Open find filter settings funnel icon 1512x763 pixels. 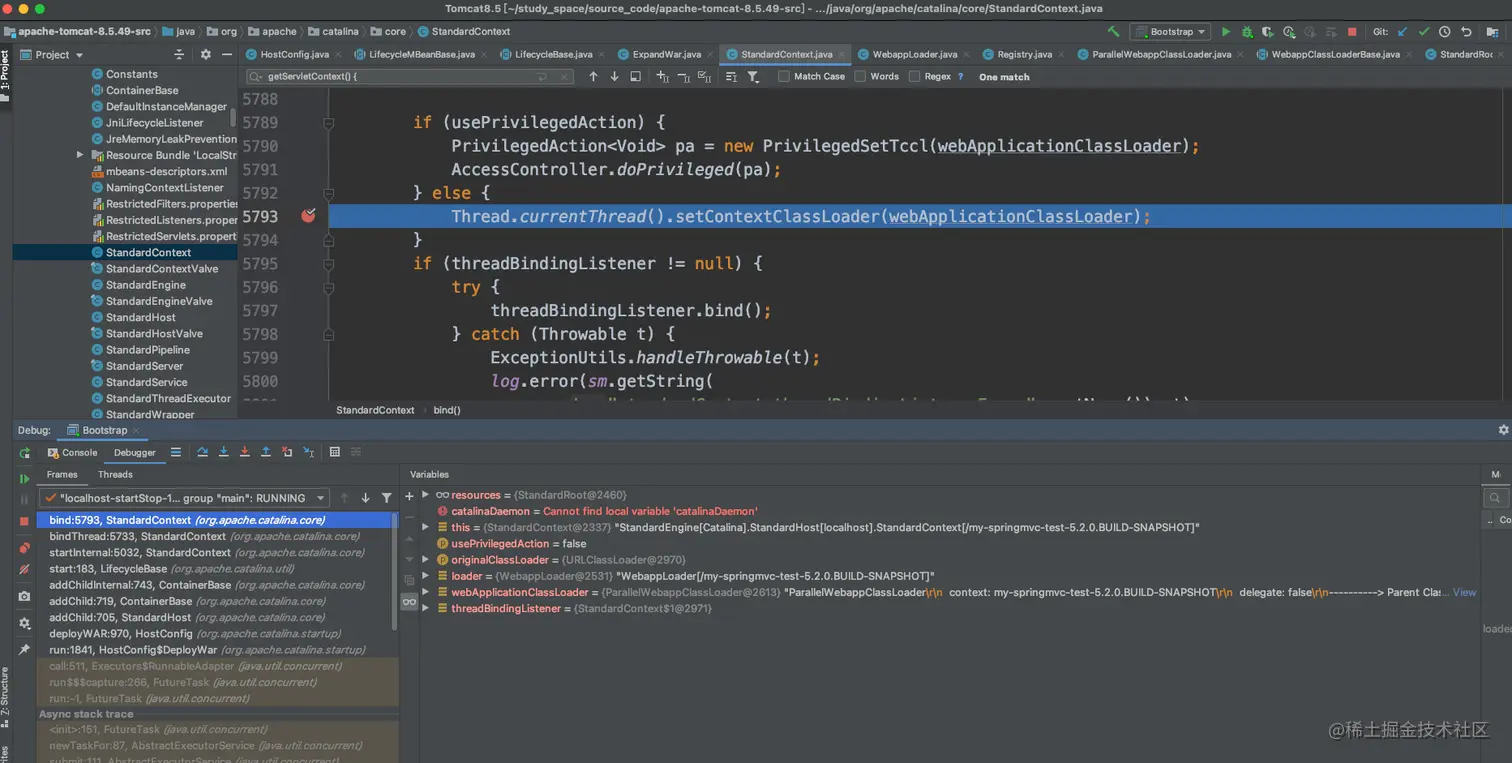tap(753, 76)
